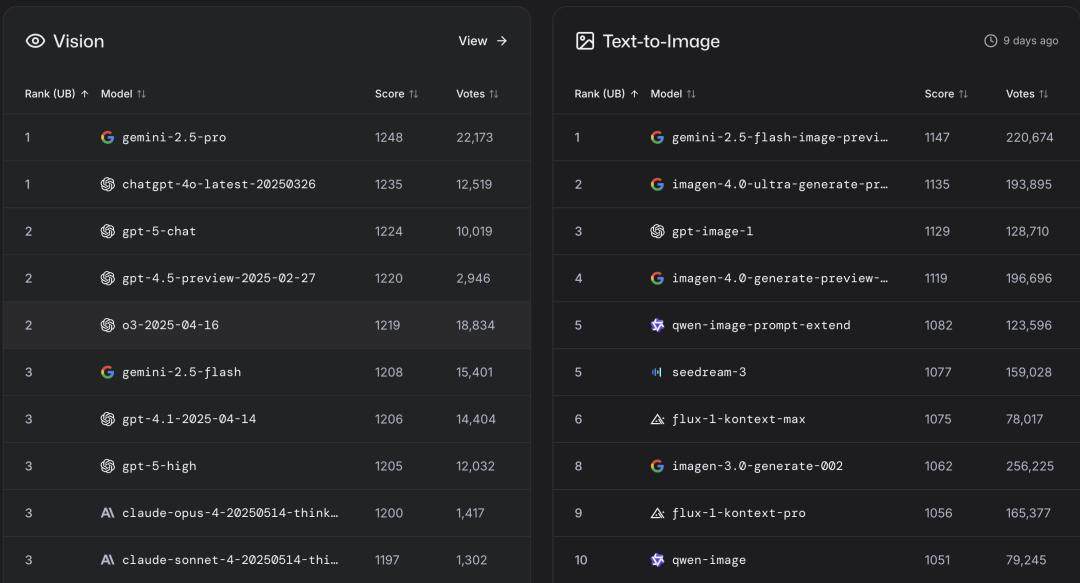Click the Google logo beside gemini-2.5-flash

coord(107,372)
